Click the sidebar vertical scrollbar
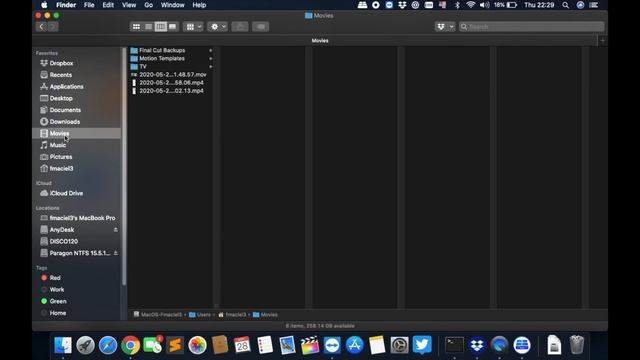The width and height of the screenshot is (640, 360). click(x=124, y=167)
